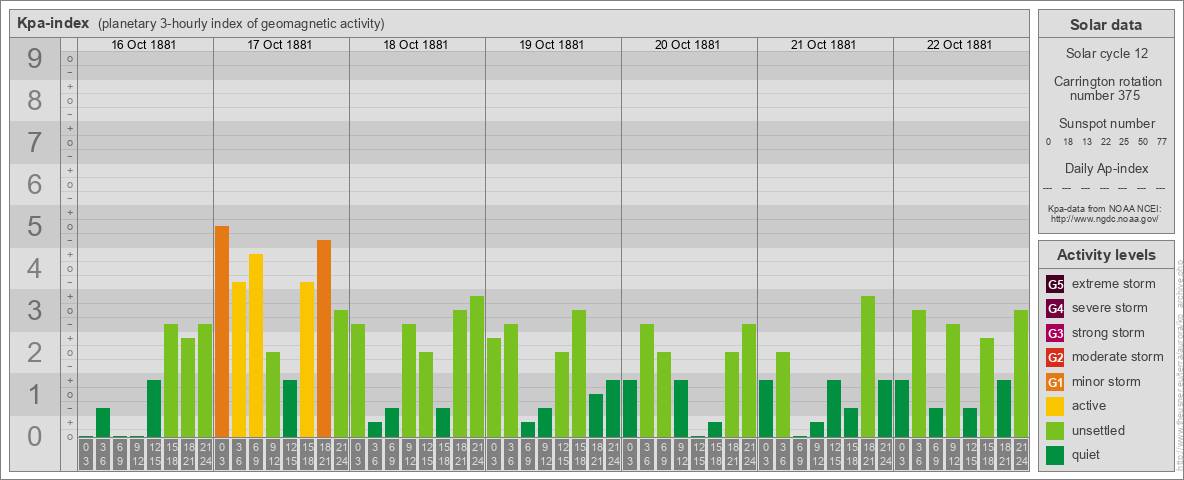
Task: Click the Kpa-index chart title
Action: point(53,23)
